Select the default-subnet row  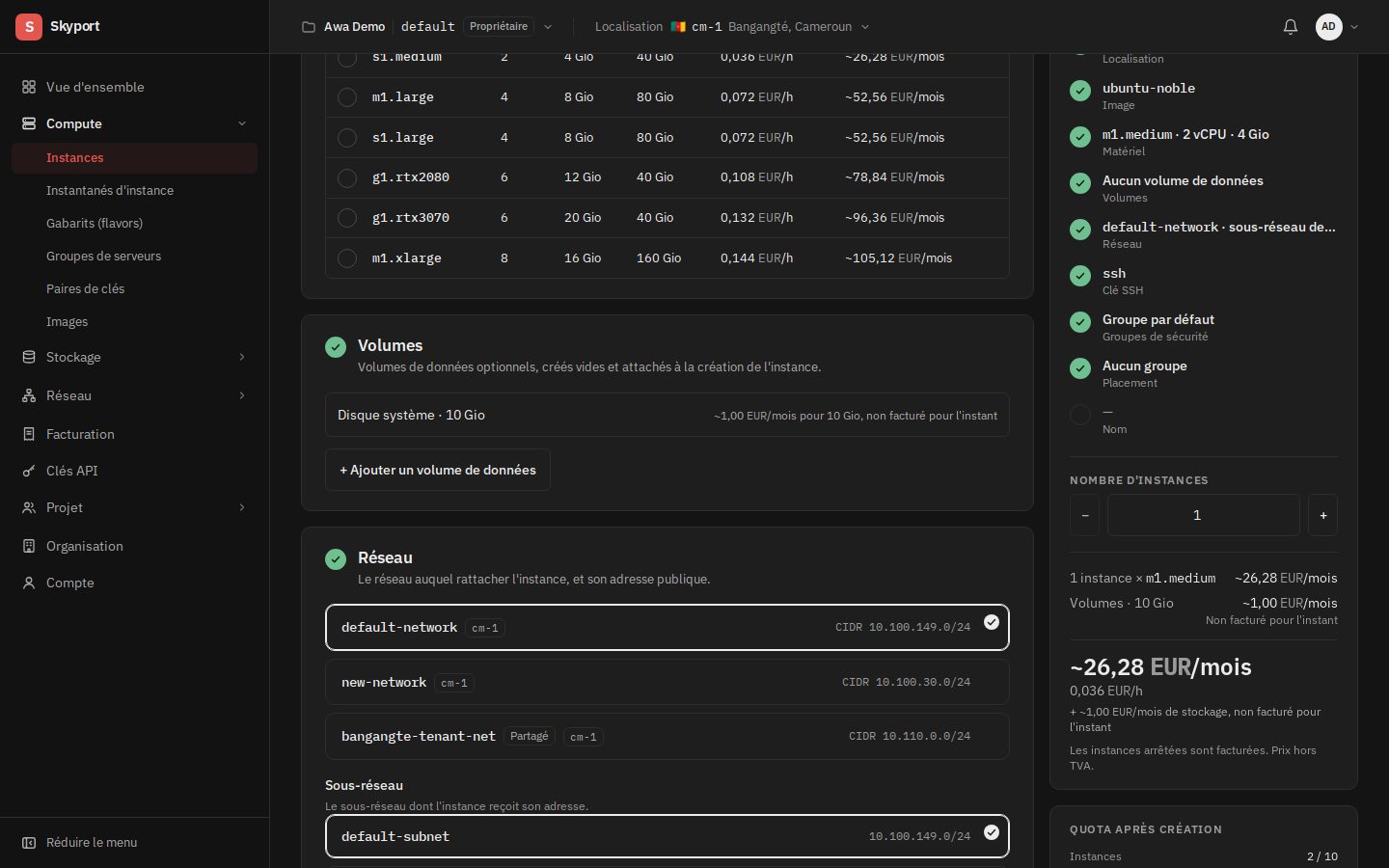pos(667,836)
